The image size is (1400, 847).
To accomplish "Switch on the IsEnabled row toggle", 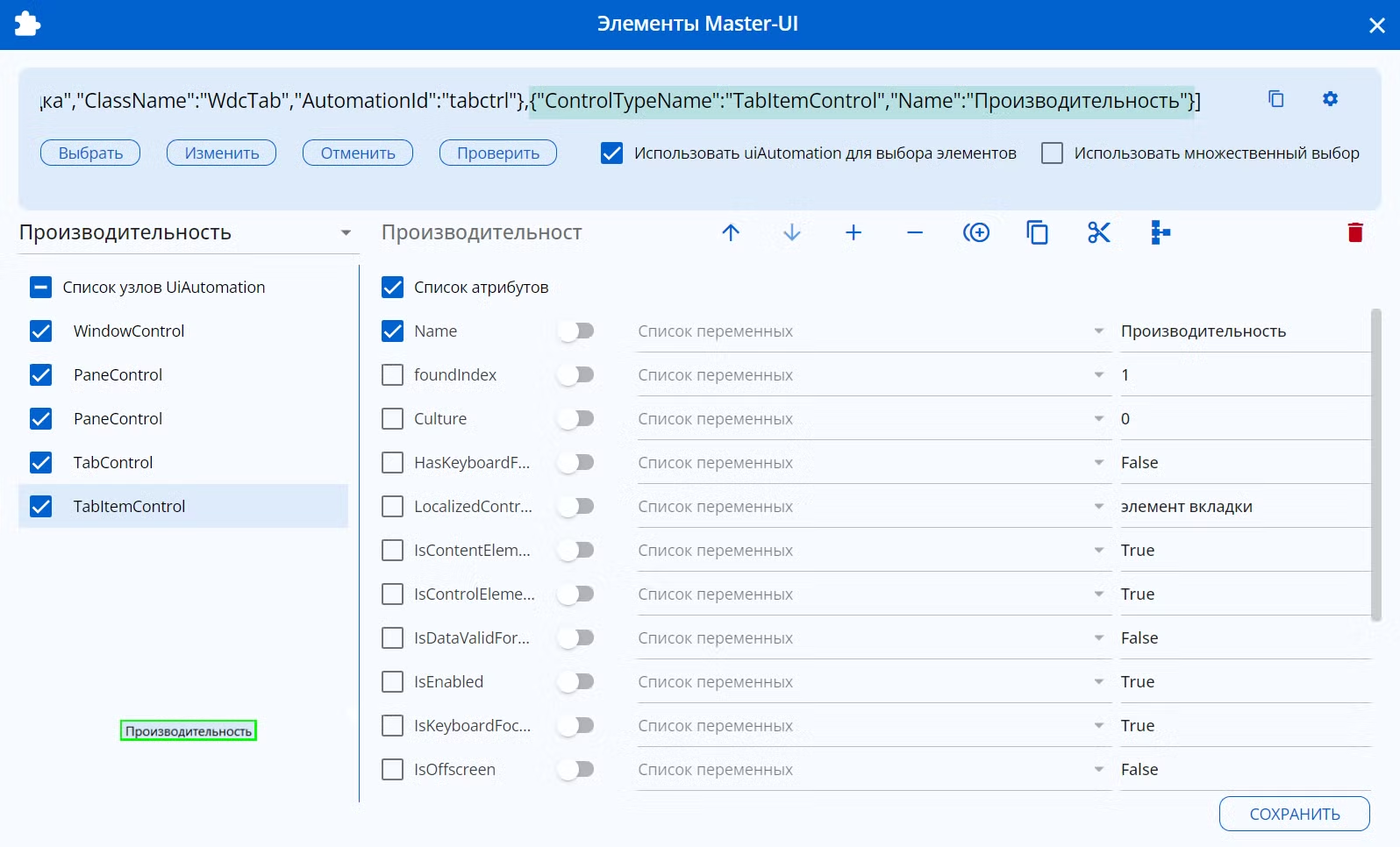I will coord(576,681).
